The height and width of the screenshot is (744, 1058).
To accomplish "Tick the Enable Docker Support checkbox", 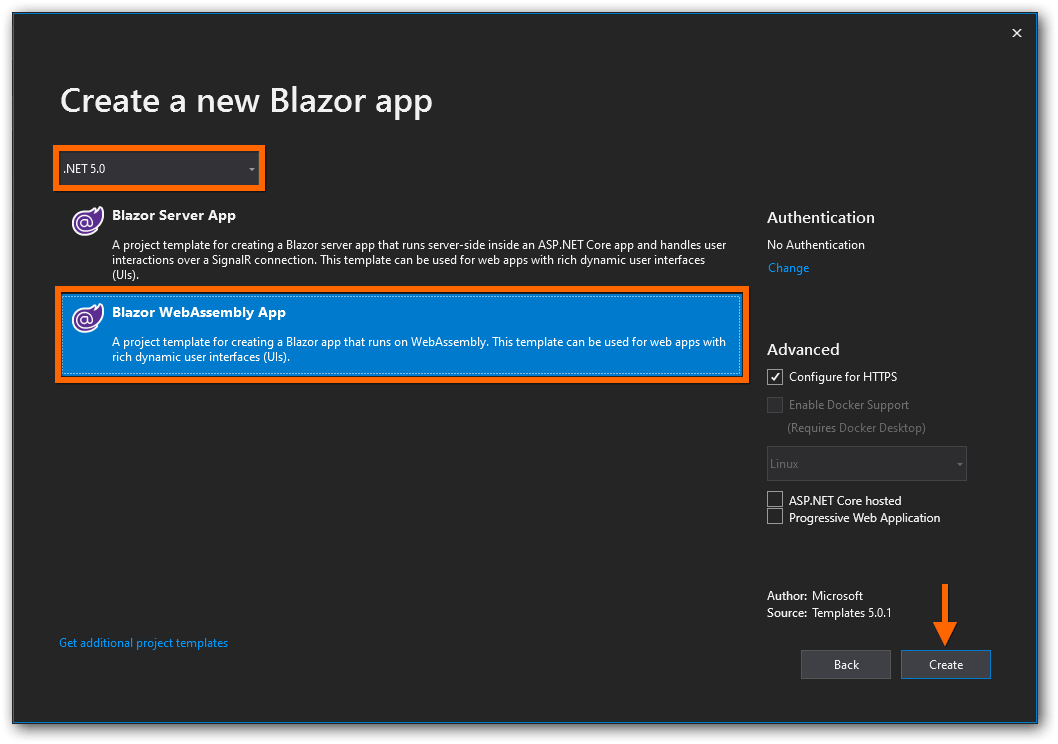I will (775, 405).
